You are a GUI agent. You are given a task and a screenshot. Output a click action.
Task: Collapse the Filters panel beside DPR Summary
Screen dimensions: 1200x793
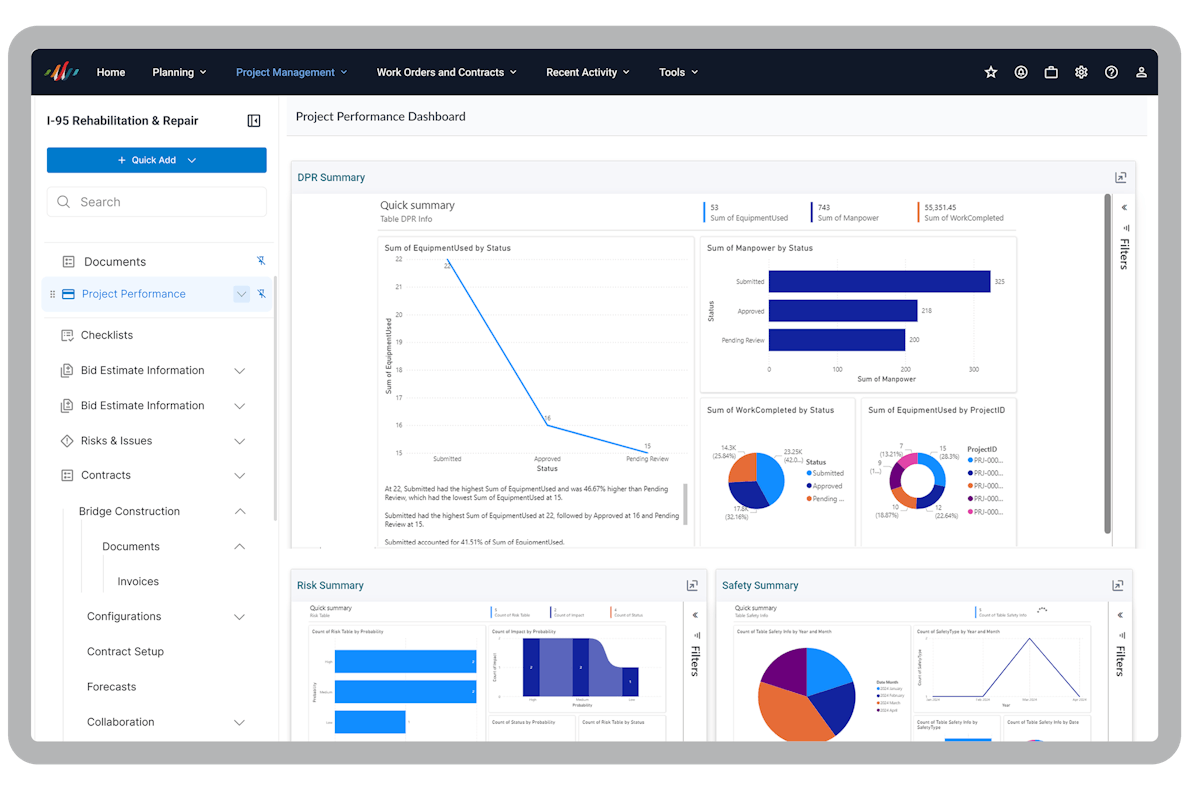(1123, 207)
